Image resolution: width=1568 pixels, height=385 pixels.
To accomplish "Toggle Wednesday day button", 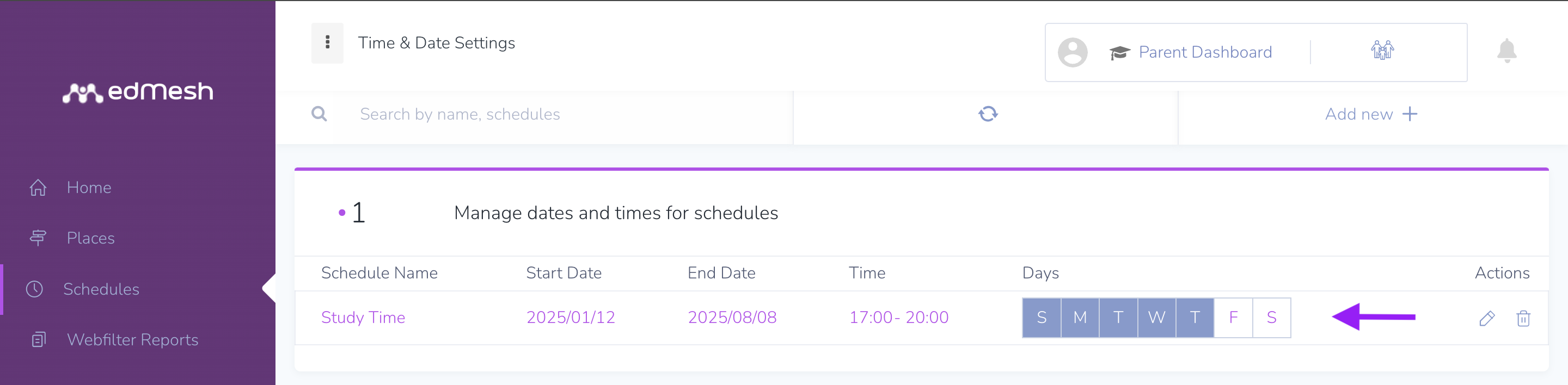I will pyautogui.click(x=1156, y=318).
